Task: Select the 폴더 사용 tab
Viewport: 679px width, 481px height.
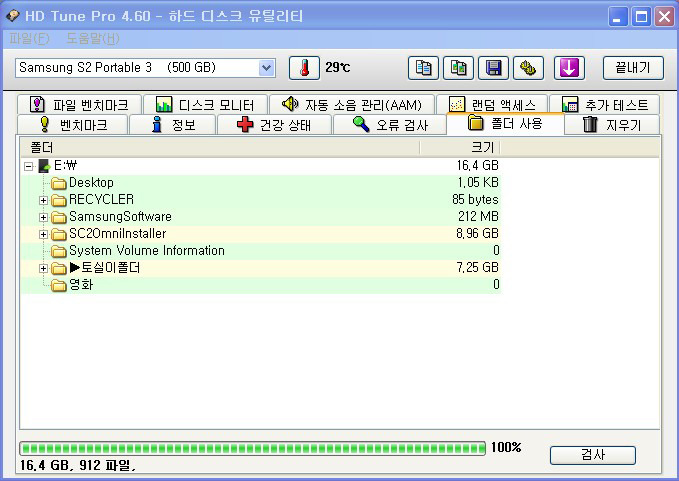Action: click(505, 124)
